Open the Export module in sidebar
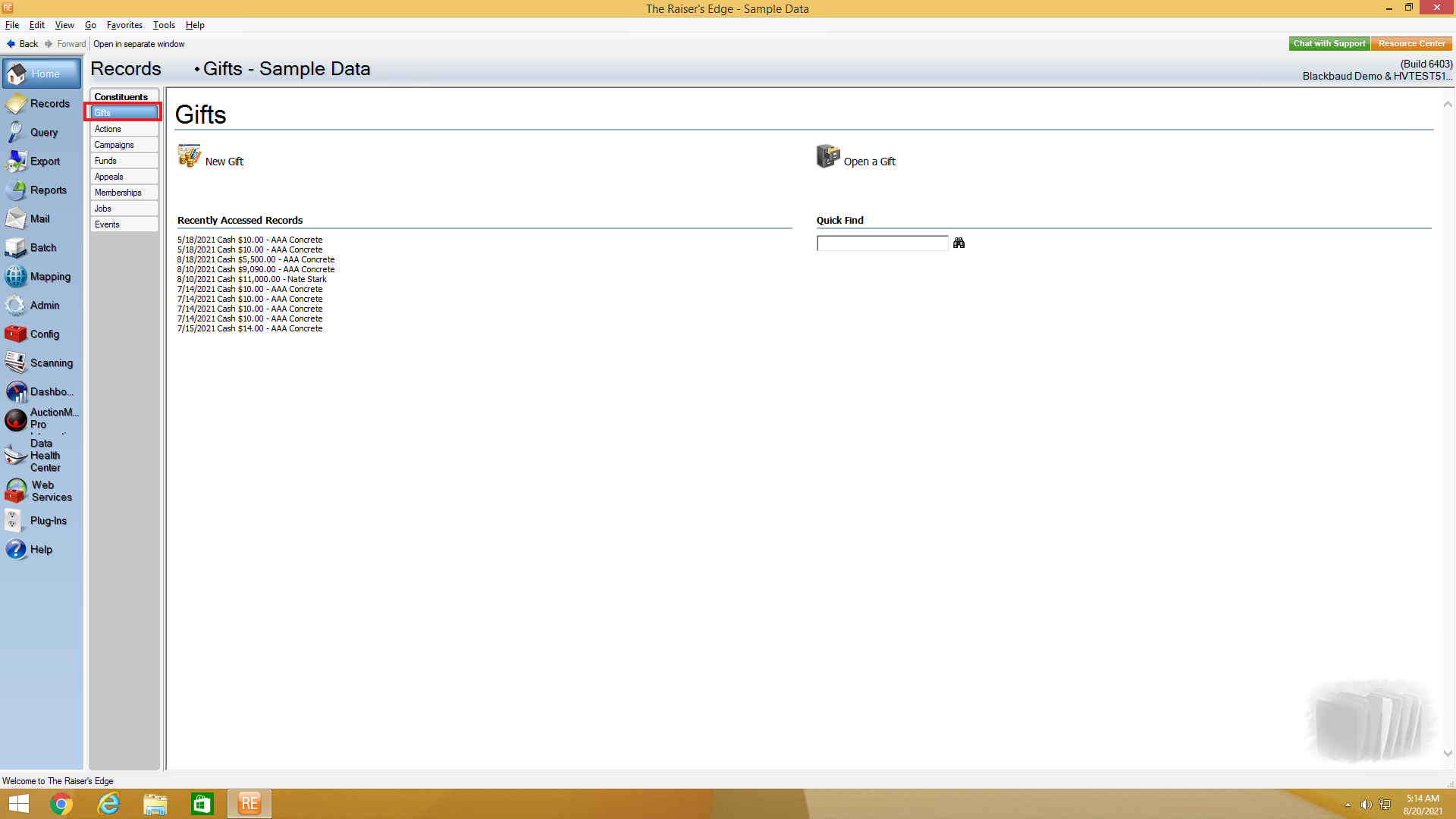The height and width of the screenshot is (819, 1456). (16, 161)
